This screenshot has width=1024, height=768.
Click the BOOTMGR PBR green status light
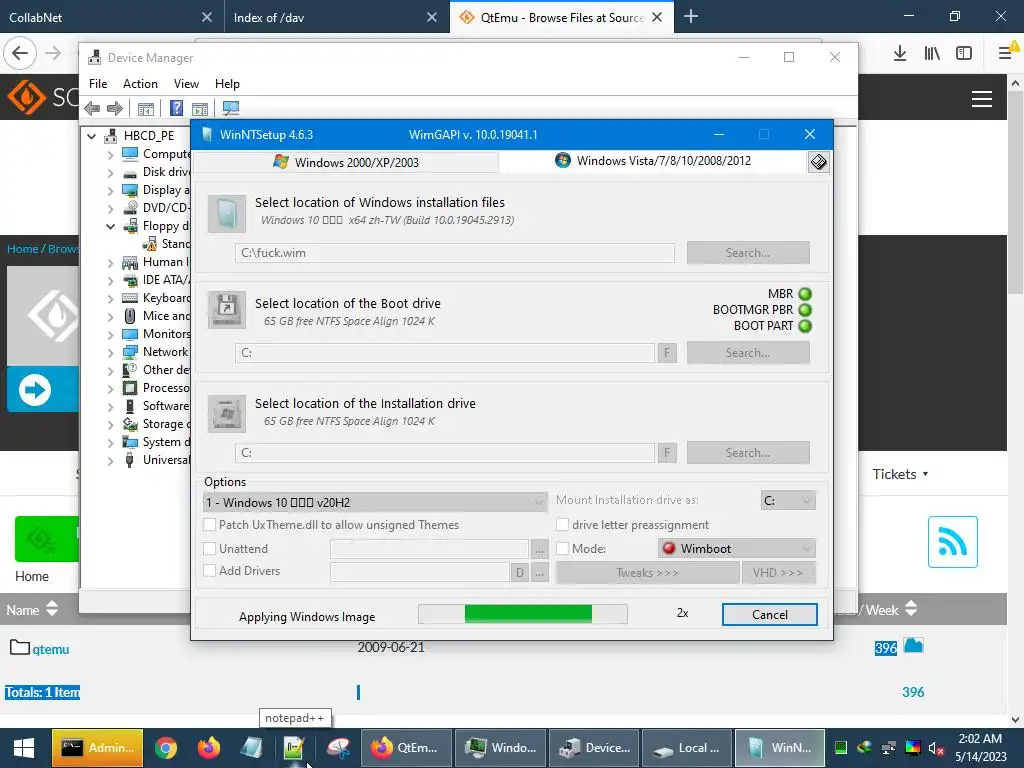tap(805, 310)
